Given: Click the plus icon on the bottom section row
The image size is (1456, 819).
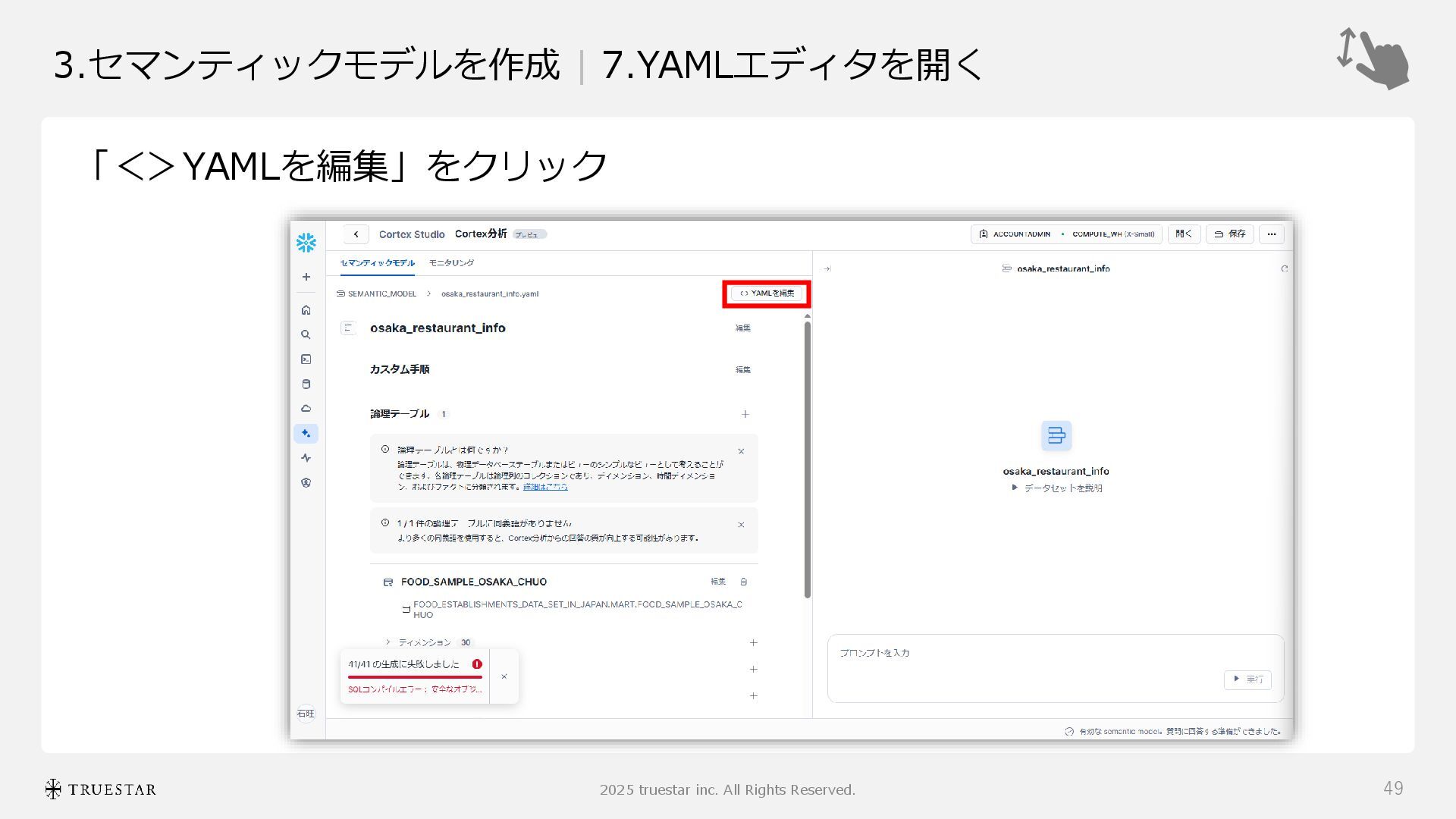Looking at the screenshot, I should click(753, 696).
